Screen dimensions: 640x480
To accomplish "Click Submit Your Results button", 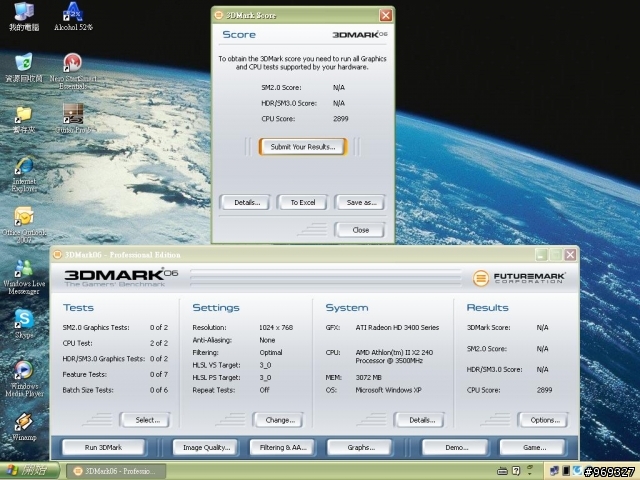I will click(x=303, y=147).
